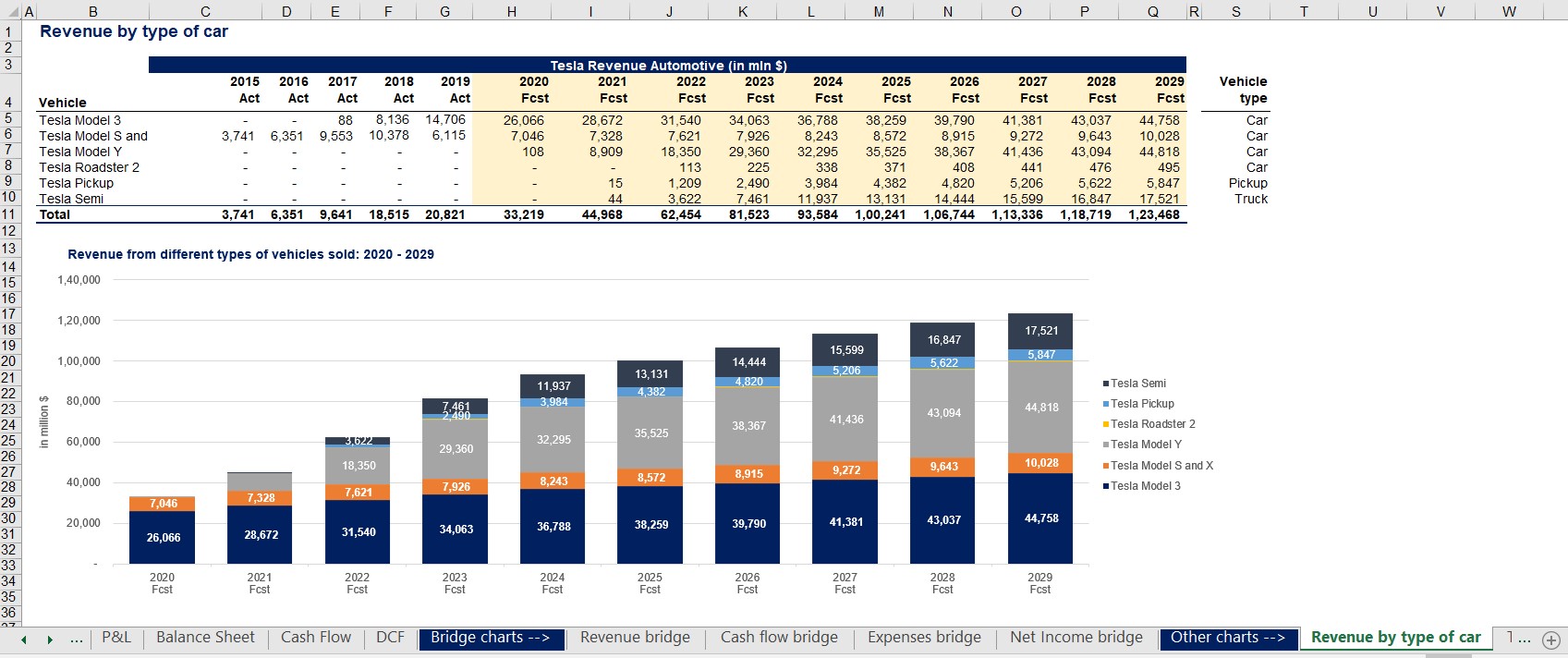Select column H header
The image size is (1568, 658).
512,12
